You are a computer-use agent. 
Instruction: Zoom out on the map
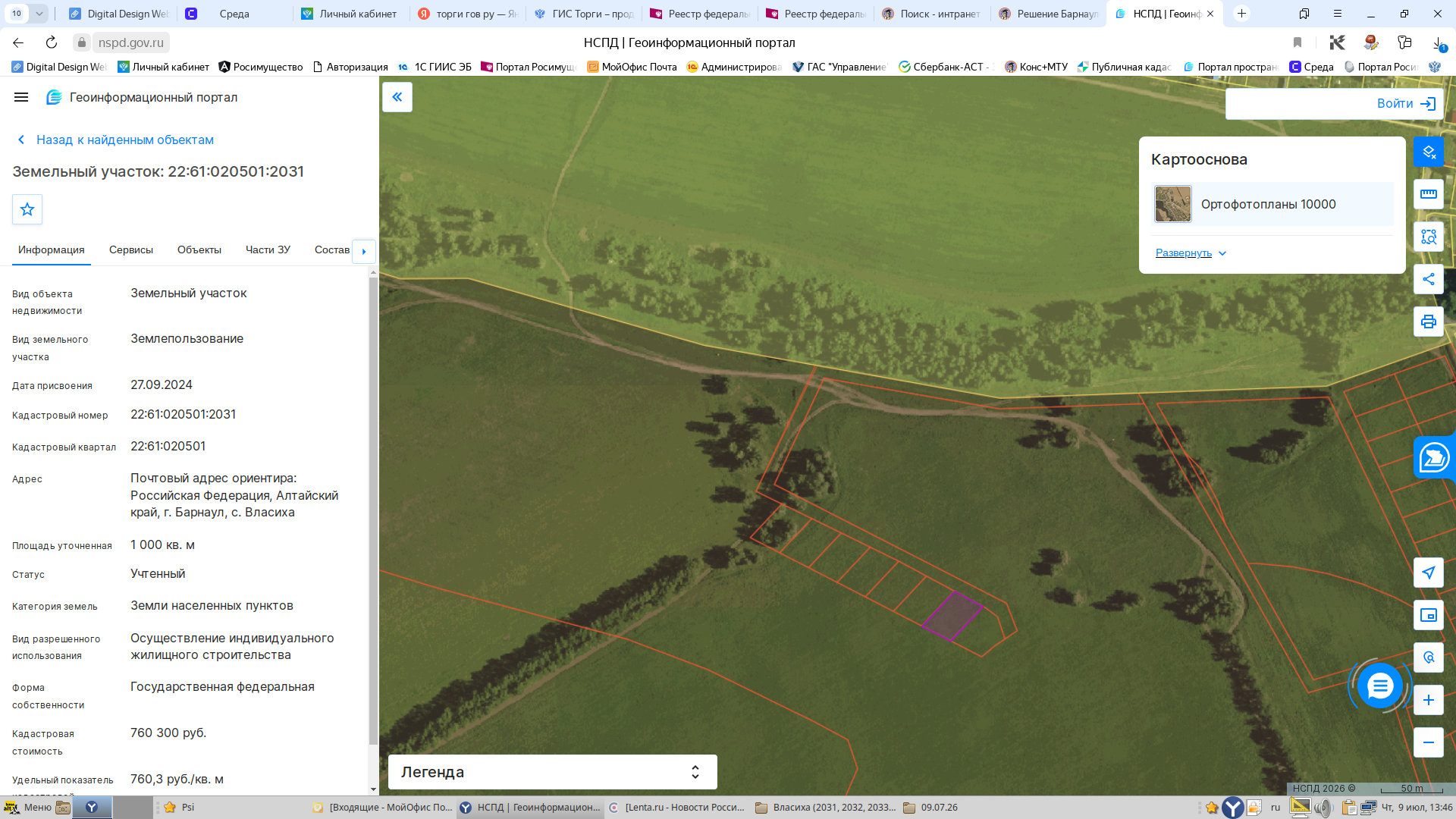[1429, 742]
